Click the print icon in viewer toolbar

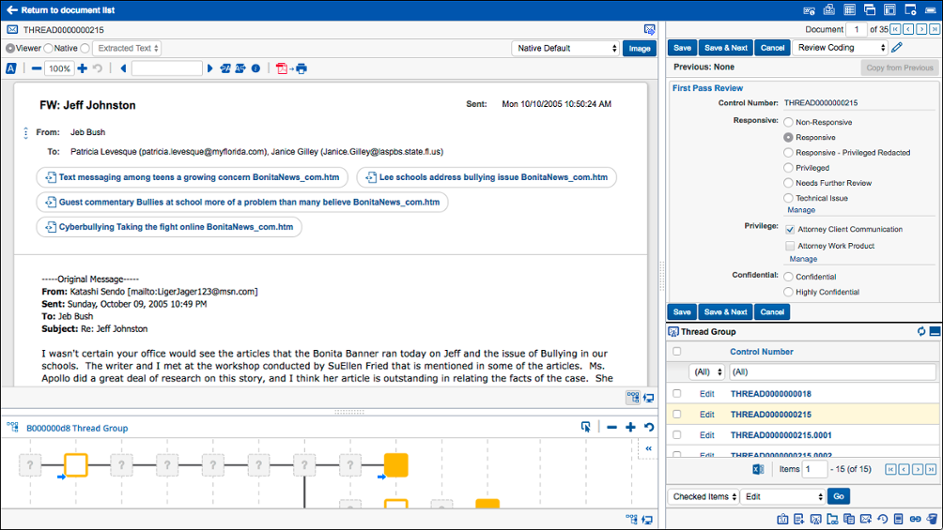point(301,69)
